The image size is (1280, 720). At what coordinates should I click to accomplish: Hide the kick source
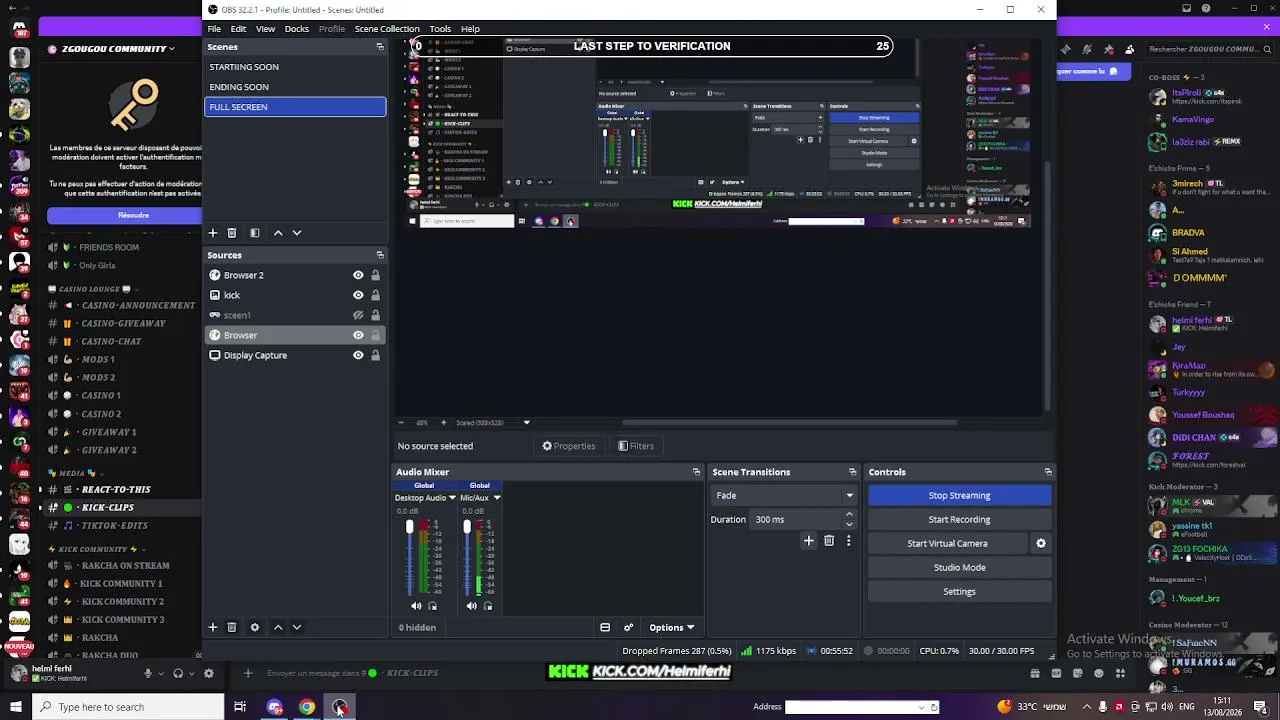358,295
